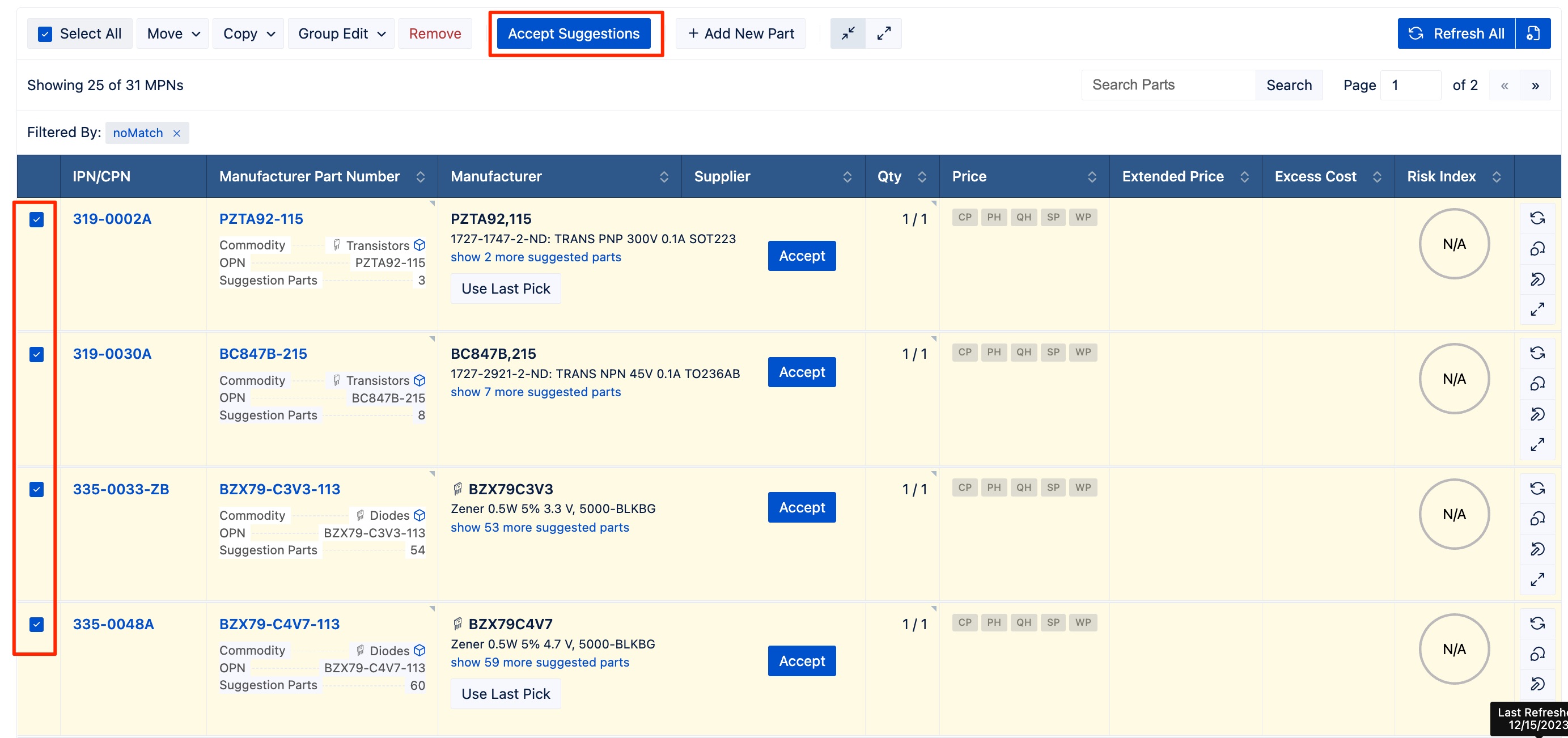1568x738 pixels.
Task: Uncheck the row 319-0030A checkbox
Action: 36,355
